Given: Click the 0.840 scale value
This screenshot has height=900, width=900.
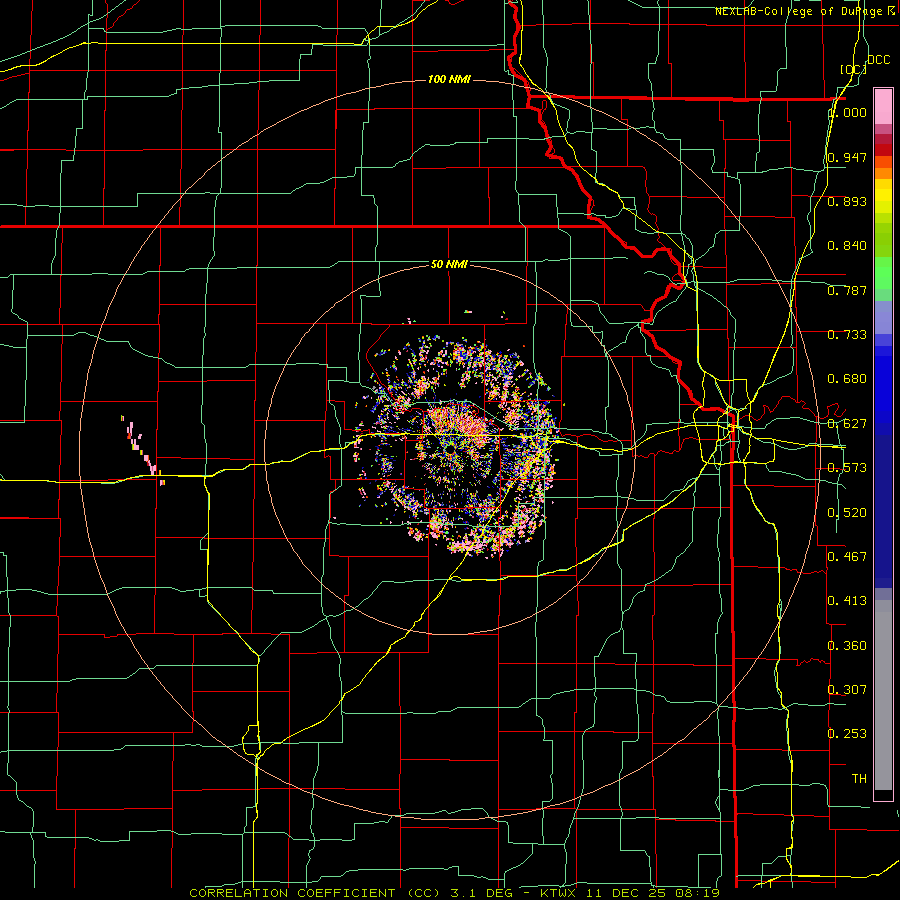Looking at the screenshot, I should pyautogui.click(x=847, y=246).
